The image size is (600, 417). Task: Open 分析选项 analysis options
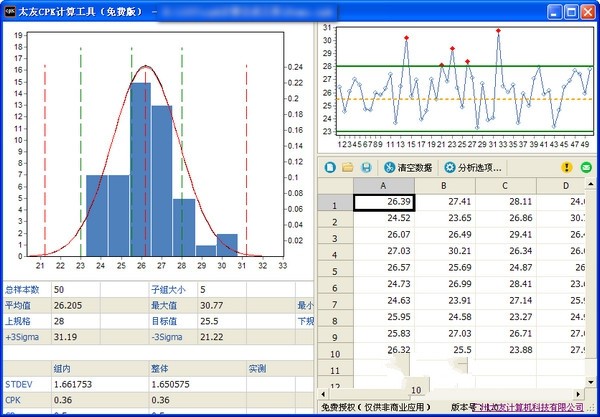473,168
